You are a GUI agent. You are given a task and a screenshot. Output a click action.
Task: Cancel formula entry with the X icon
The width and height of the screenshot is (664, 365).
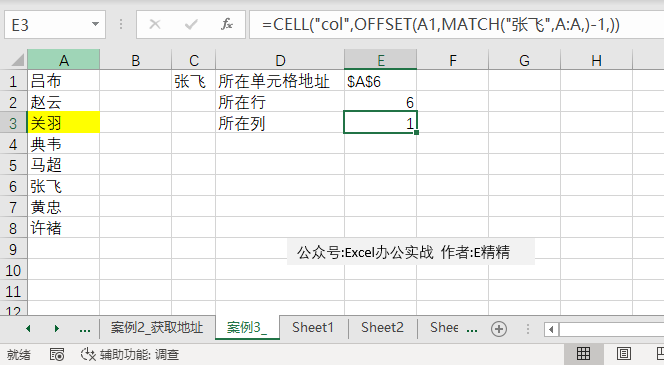tap(155, 24)
